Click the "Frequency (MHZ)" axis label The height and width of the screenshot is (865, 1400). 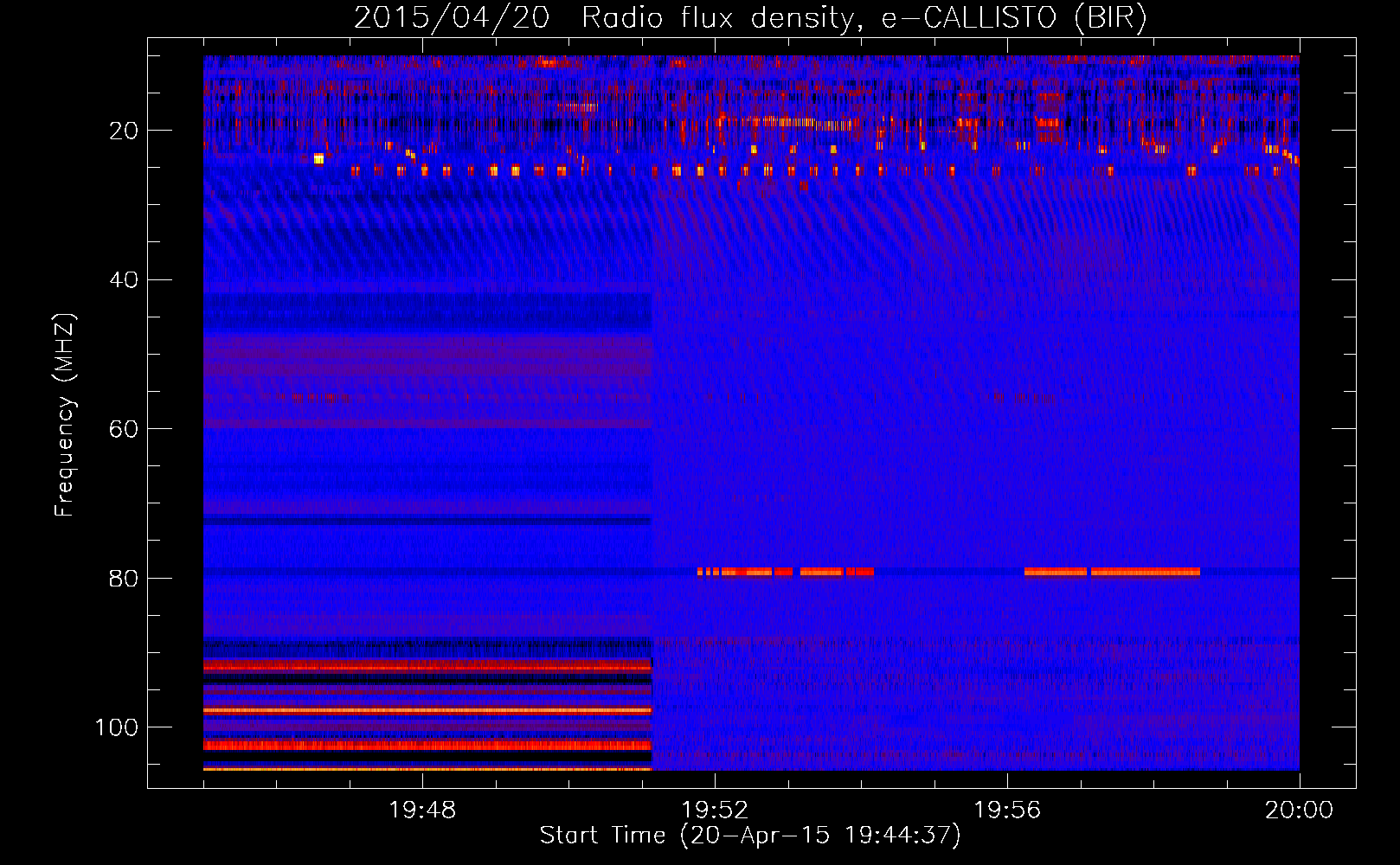[65, 415]
